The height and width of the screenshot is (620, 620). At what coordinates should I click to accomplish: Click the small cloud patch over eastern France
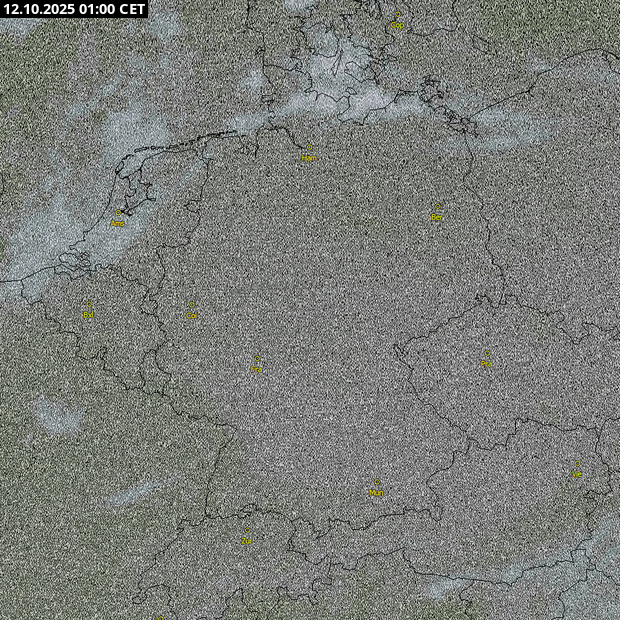click(58, 417)
